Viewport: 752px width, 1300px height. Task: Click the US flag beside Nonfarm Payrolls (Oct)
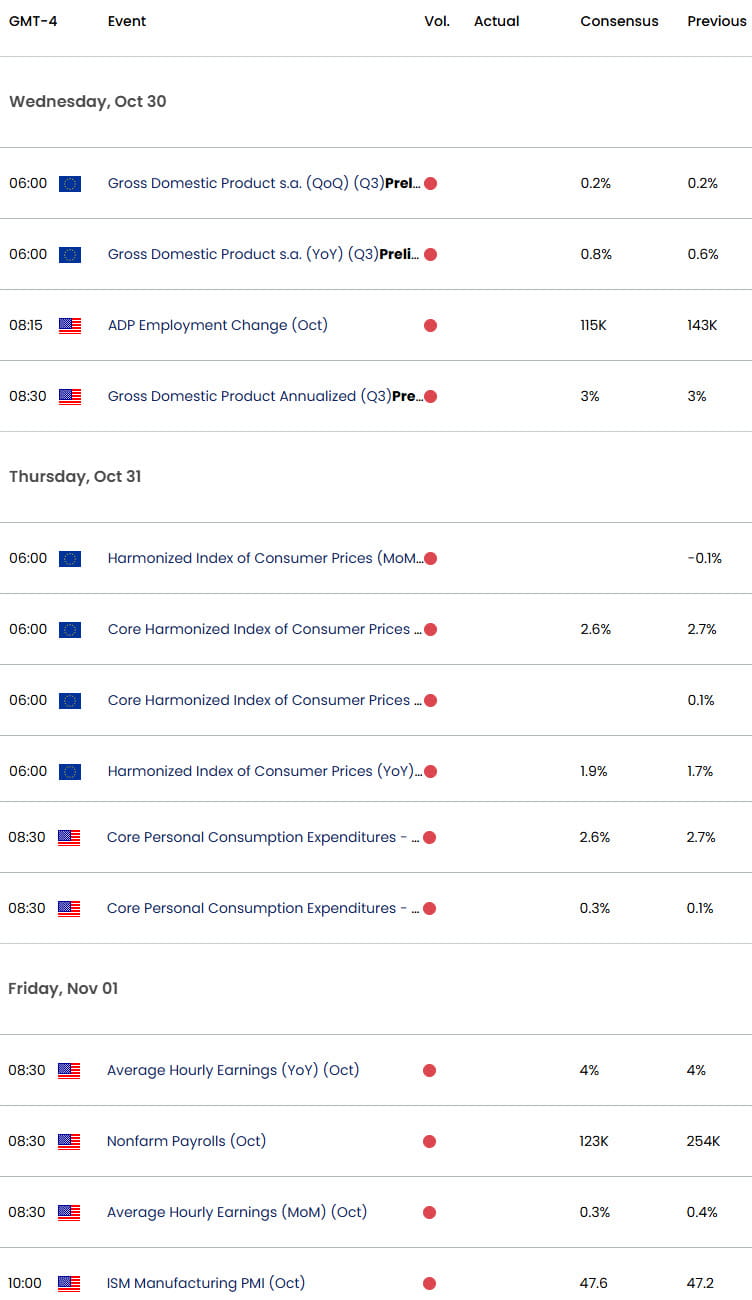coord(69,1141)
